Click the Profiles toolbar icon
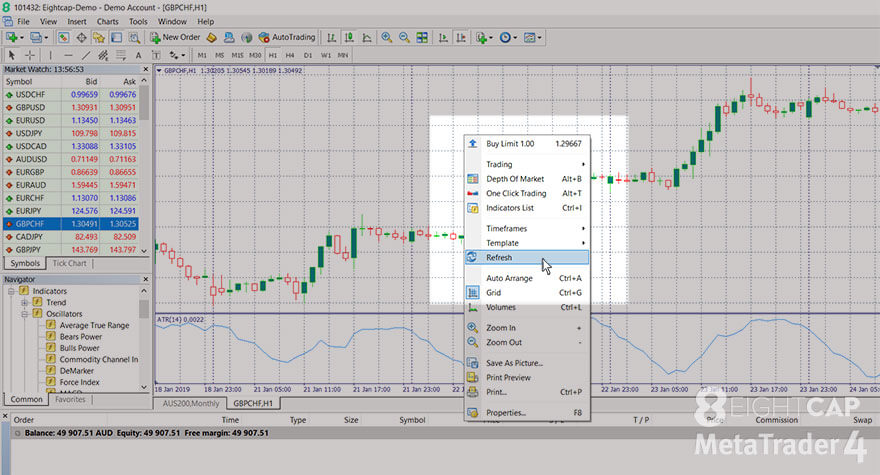 coord(35,38)
